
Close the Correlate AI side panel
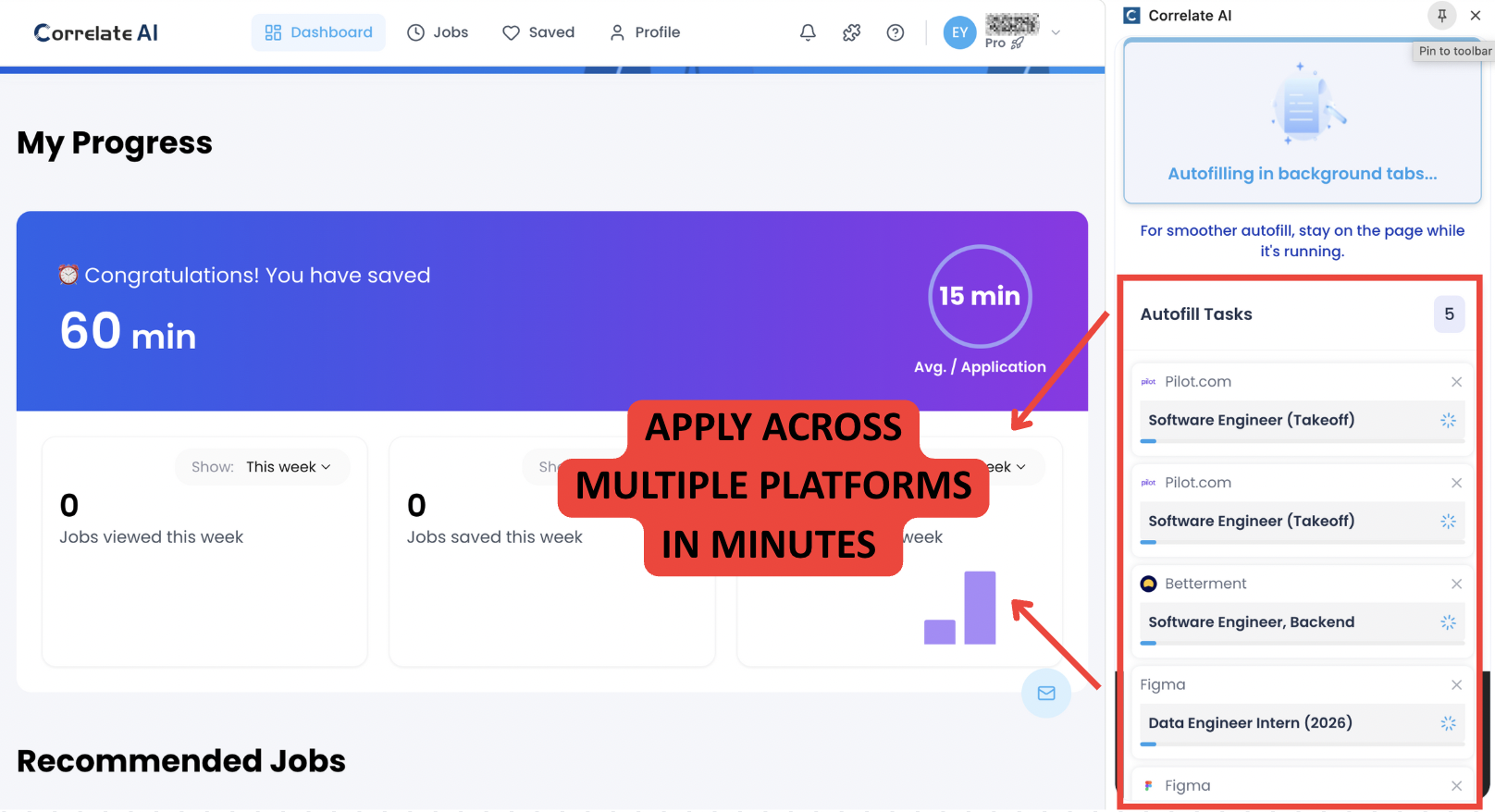(1476, 15)
